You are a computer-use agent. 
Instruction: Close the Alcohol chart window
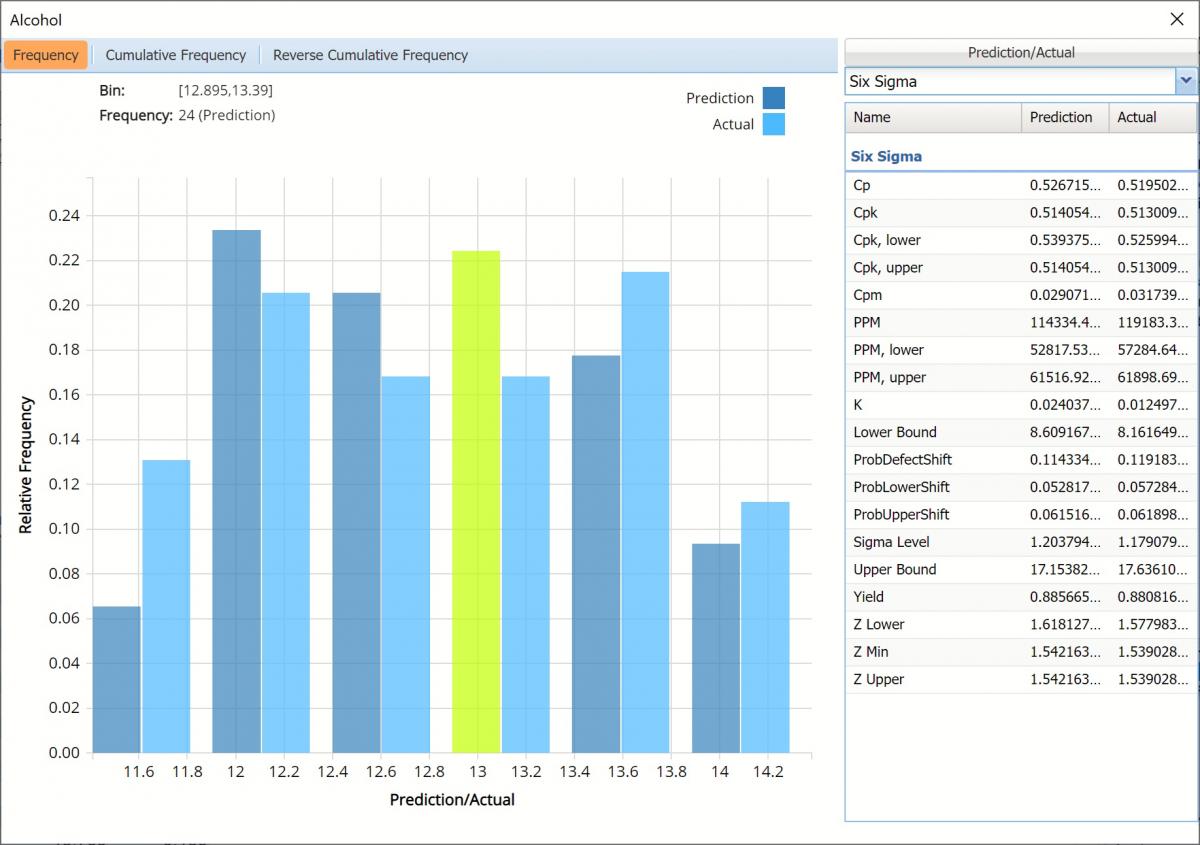(x=1177, y=19)
